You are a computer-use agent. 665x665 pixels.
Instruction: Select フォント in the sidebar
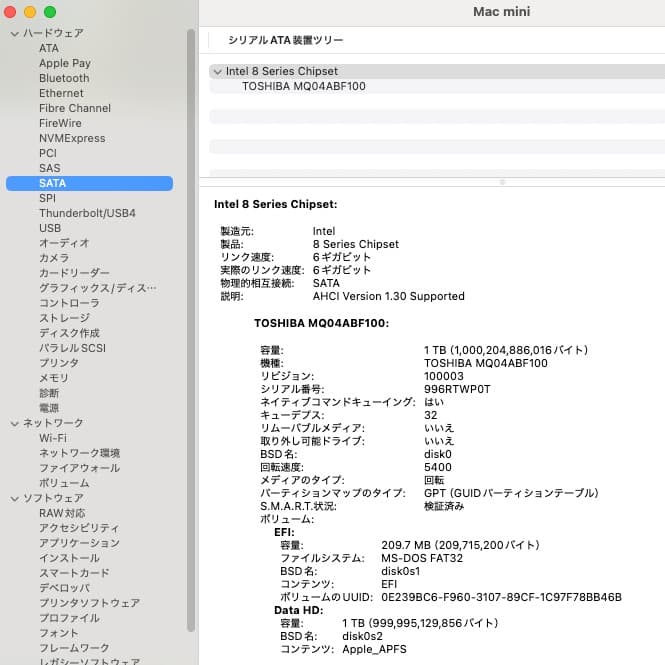[59, 633]
